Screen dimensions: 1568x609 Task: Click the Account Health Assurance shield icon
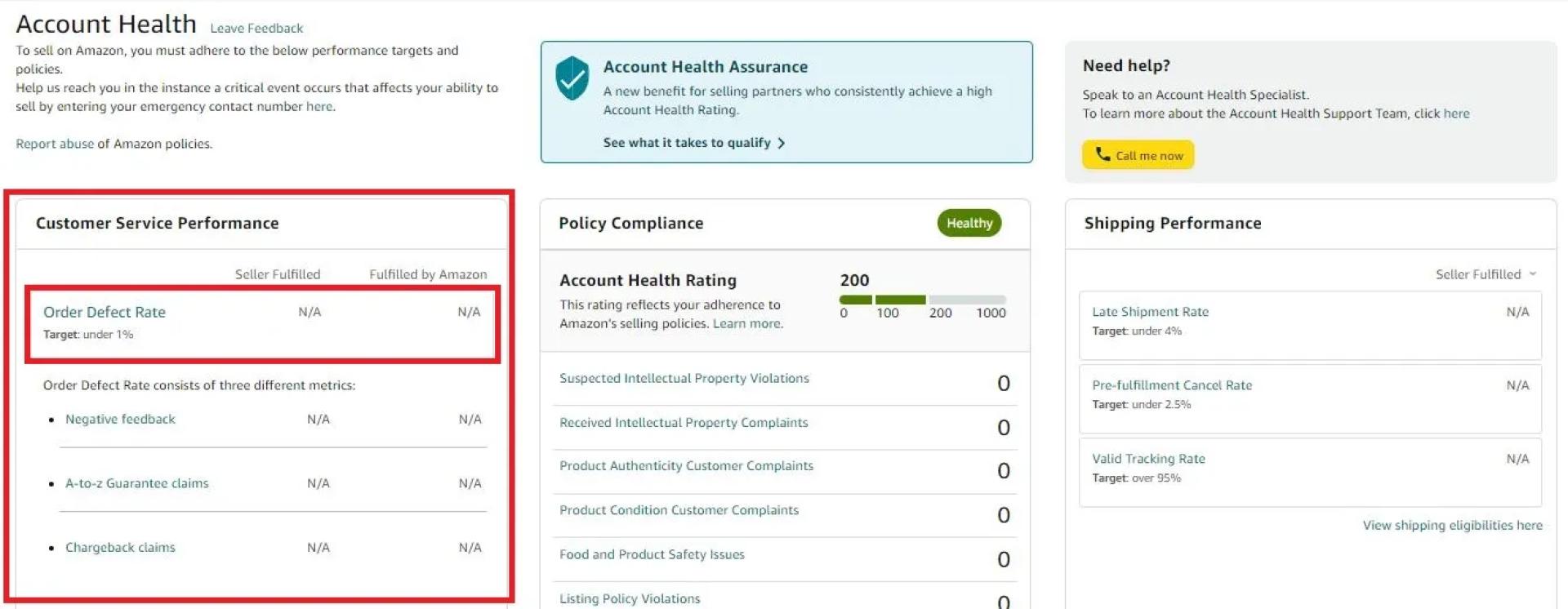[x=572, y=78]
